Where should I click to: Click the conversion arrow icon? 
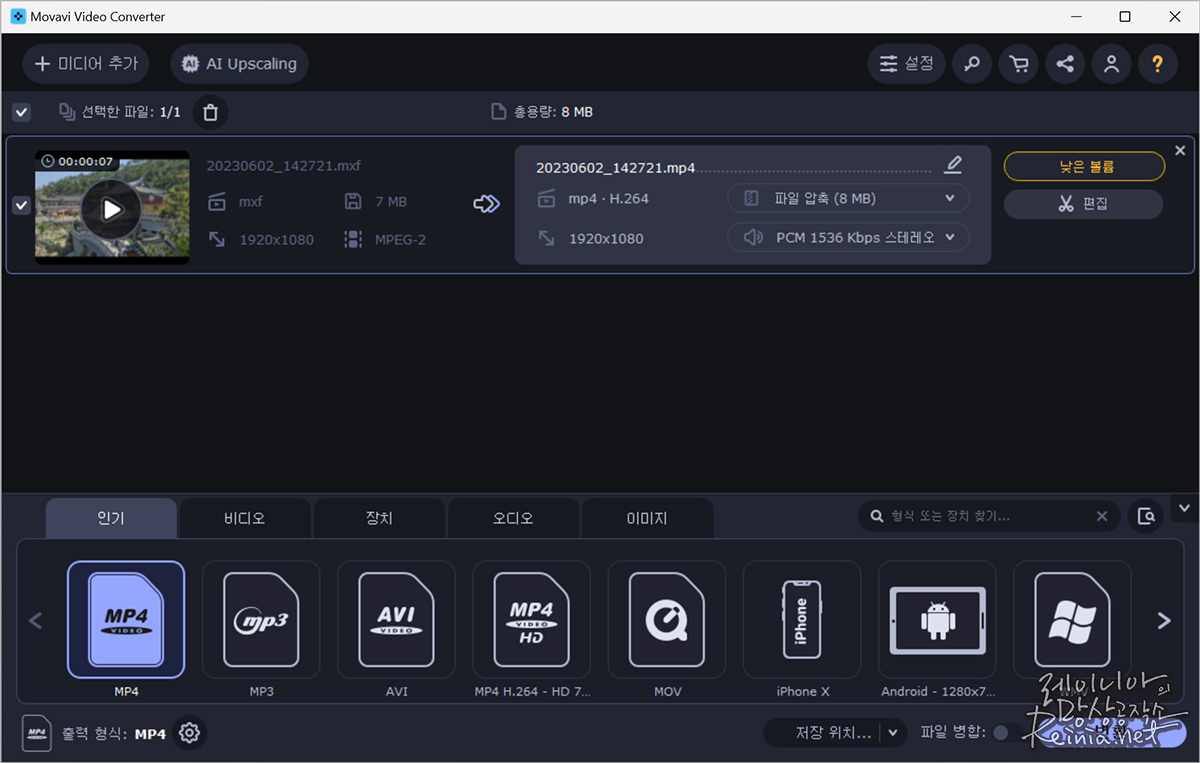coord(486,204)
